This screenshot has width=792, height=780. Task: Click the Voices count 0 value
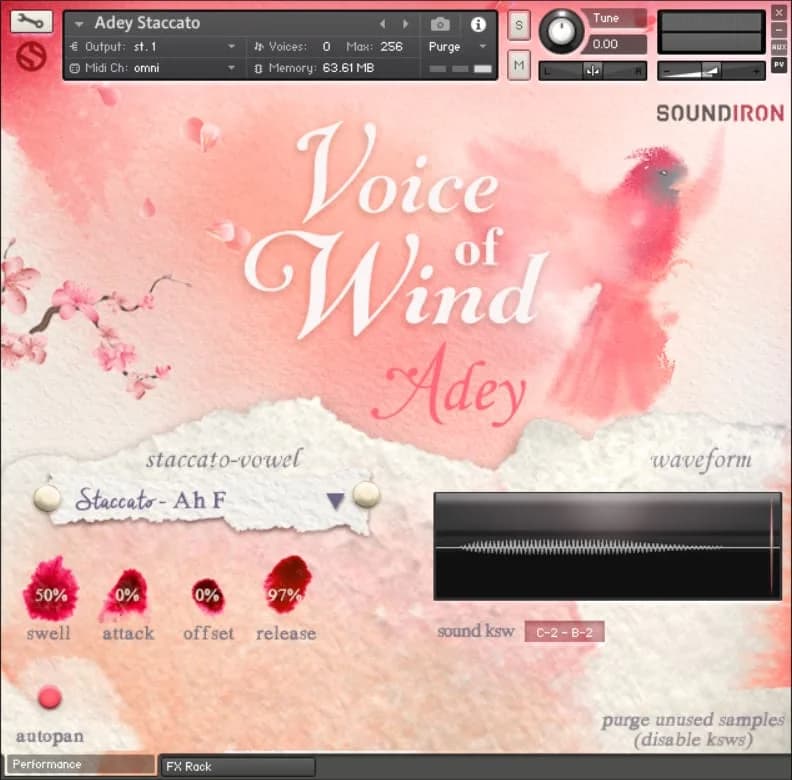tap(326, 46)
